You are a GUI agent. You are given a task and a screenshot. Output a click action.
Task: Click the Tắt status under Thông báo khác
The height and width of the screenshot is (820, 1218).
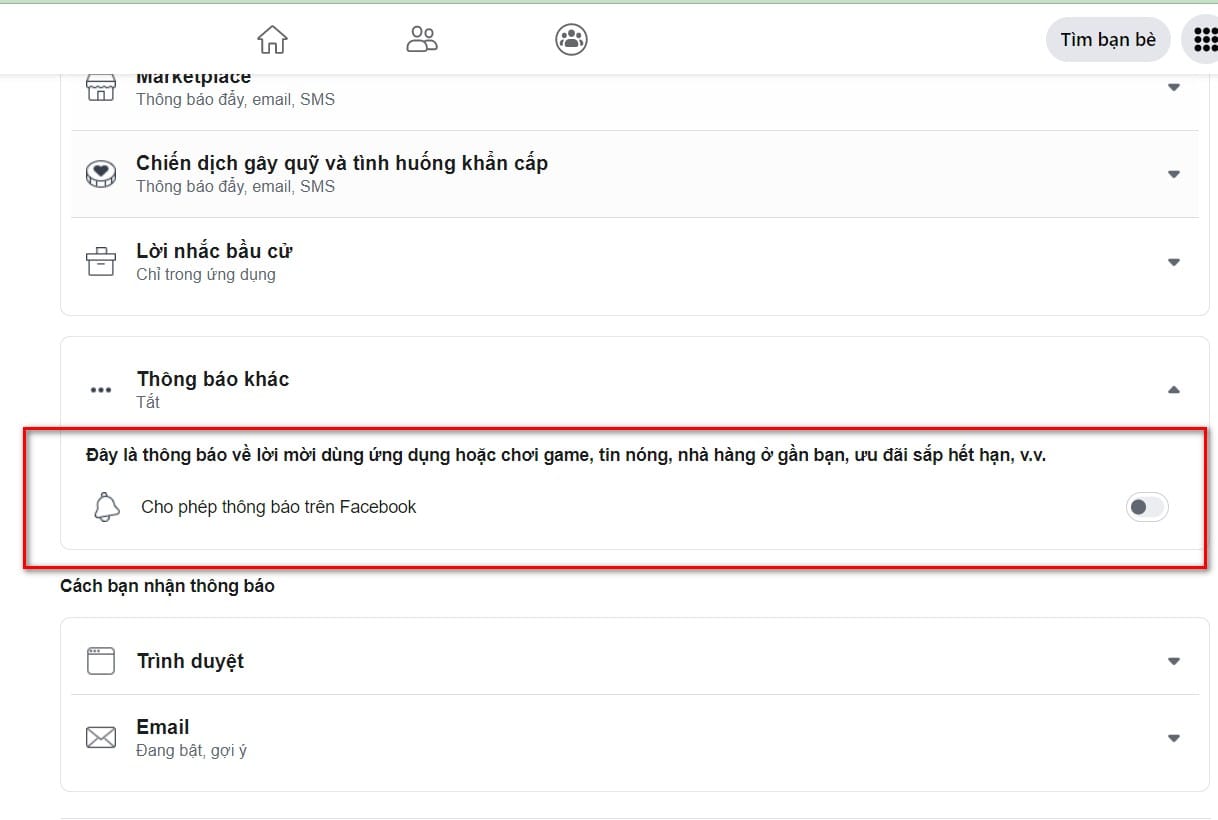pos(148,402)
